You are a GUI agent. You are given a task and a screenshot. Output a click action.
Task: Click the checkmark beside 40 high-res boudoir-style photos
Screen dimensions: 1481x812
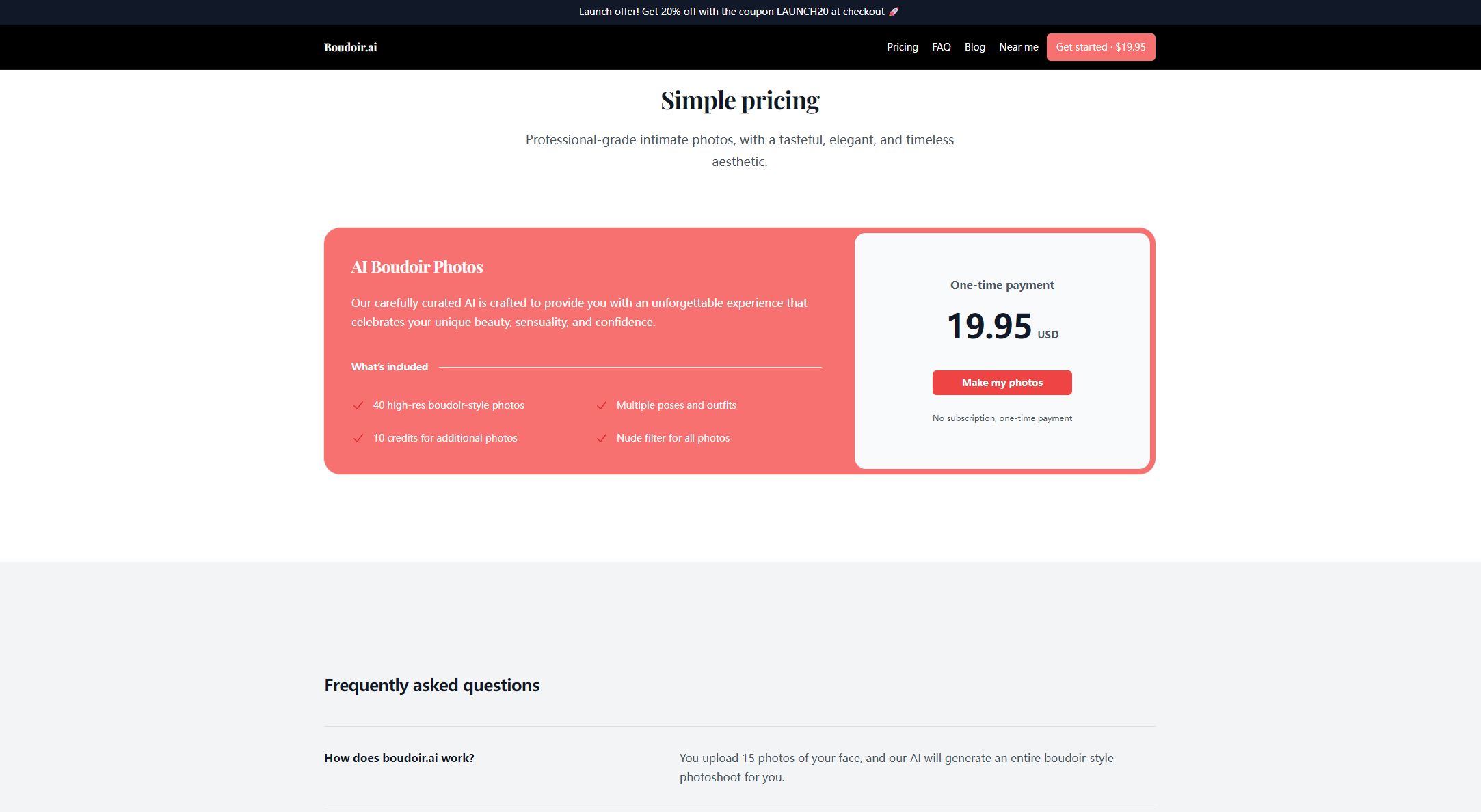coord(358,405)
